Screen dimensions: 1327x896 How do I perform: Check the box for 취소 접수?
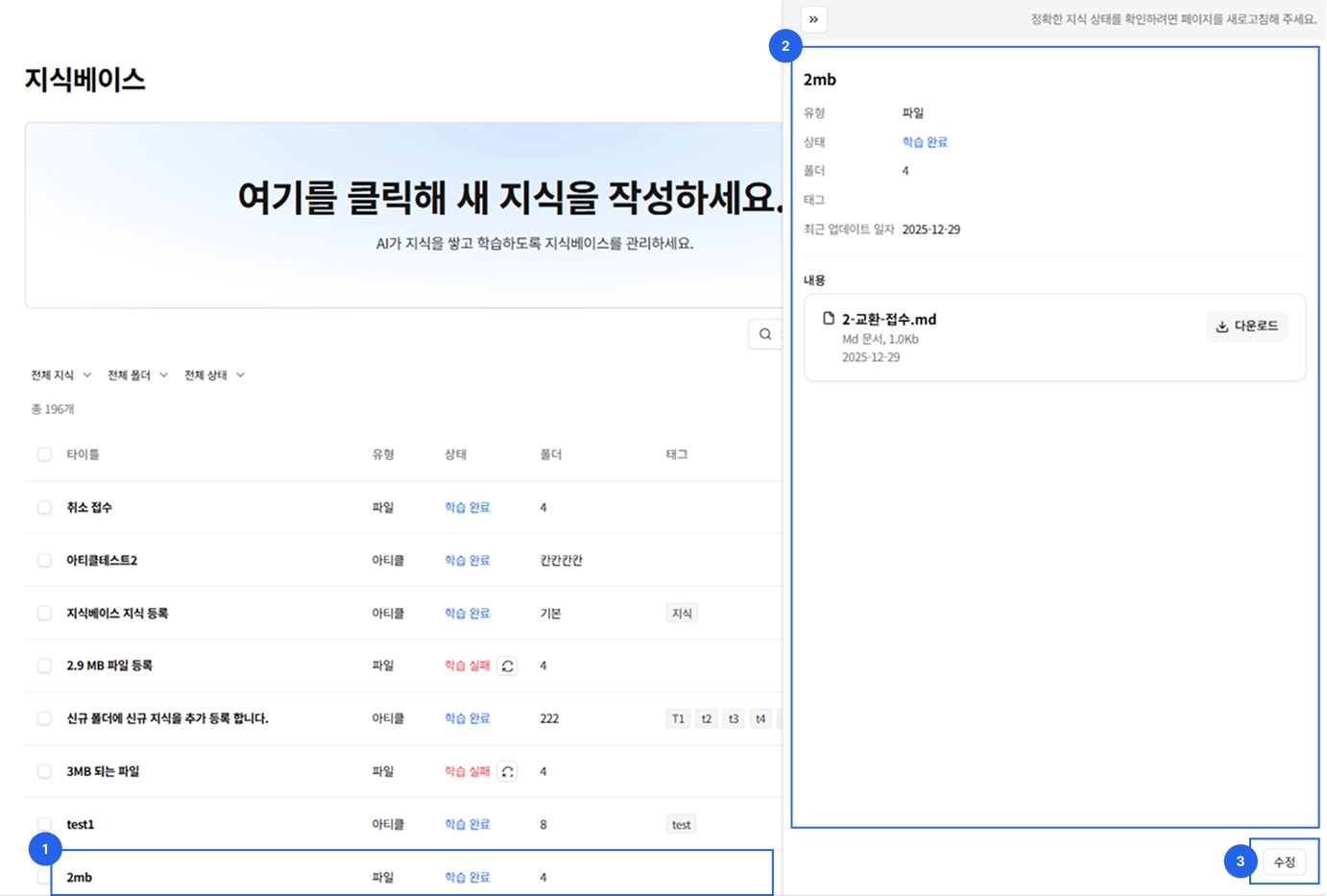coord(44,507)
